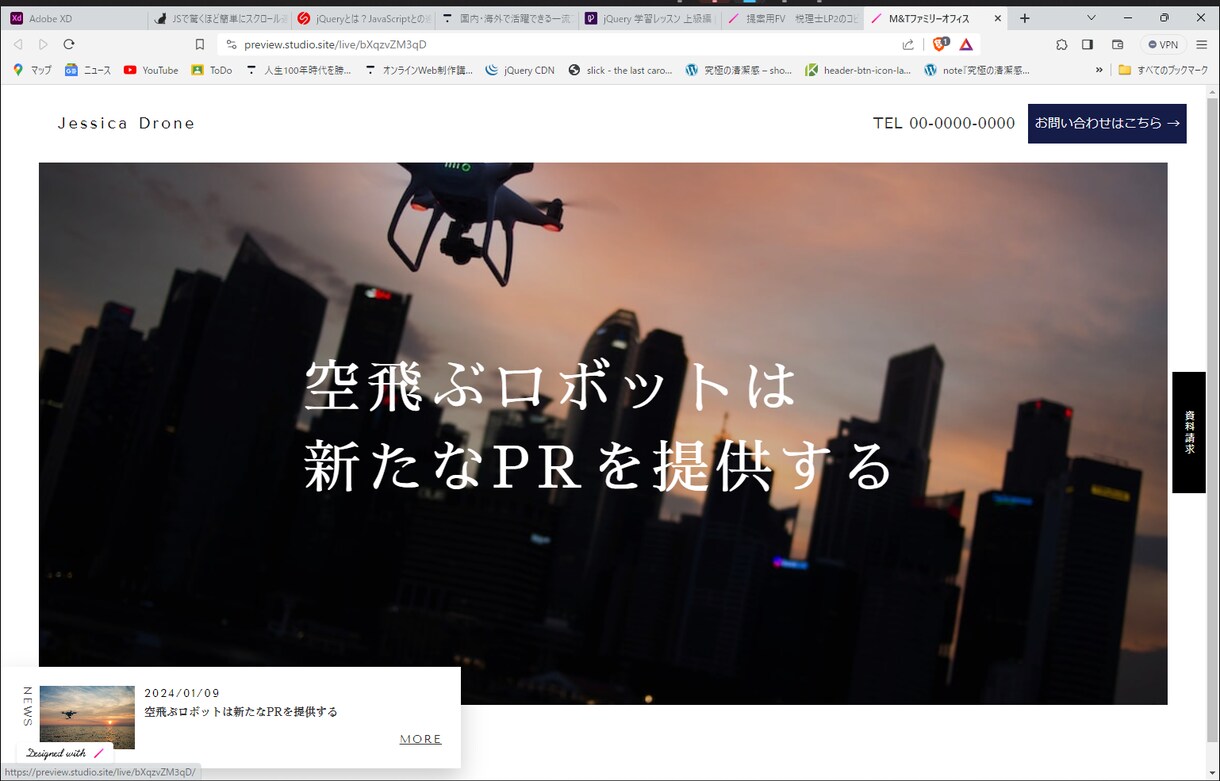View site information icon in address bar
The width and height of the screenshot is (1220, 781).
[231, 45]
